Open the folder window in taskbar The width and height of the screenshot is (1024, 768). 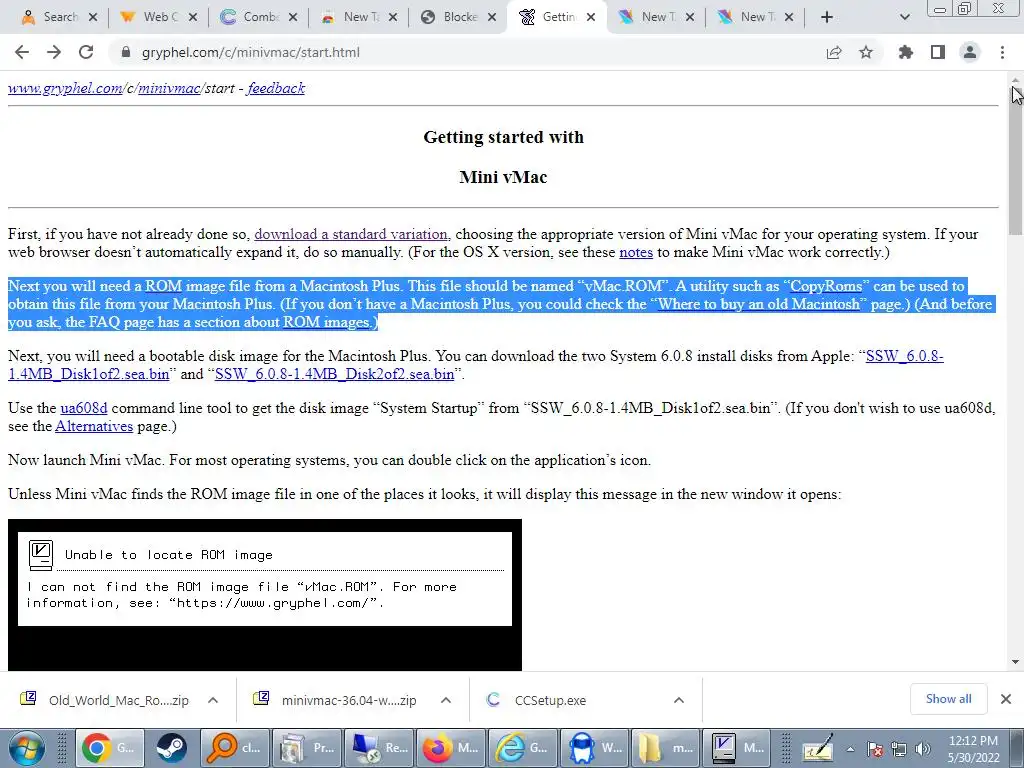click(665, 748)
